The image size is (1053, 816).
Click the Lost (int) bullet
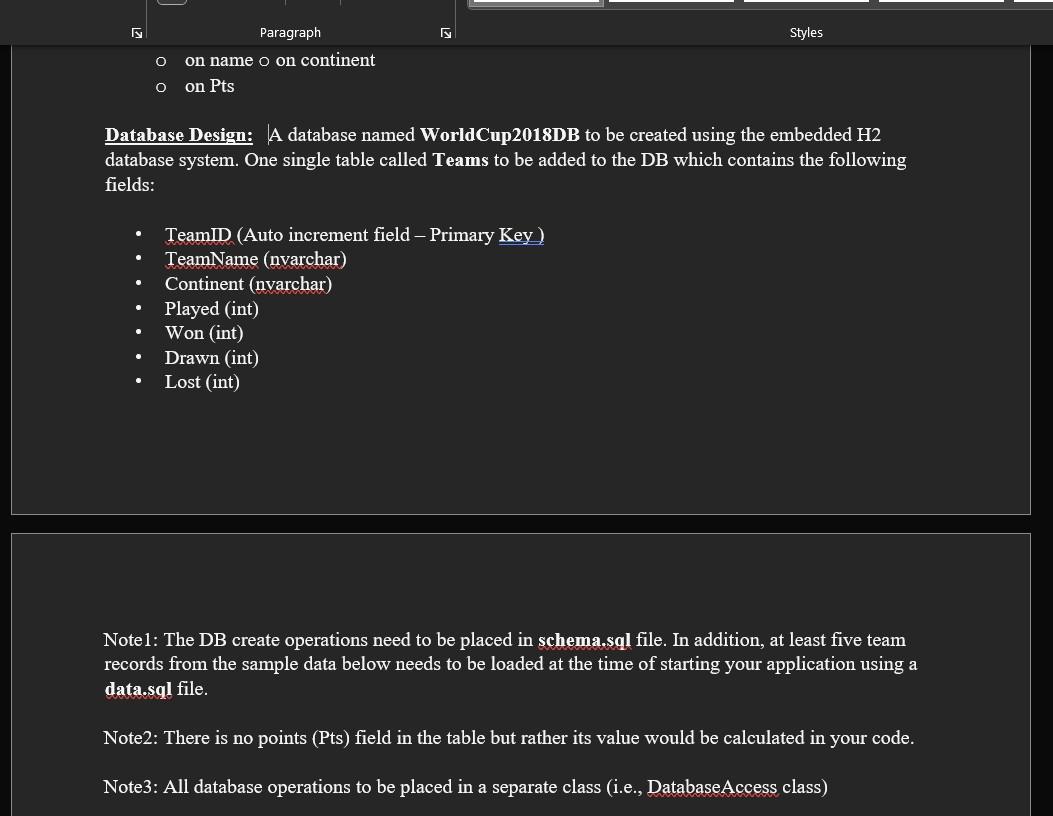click(202, 381)
